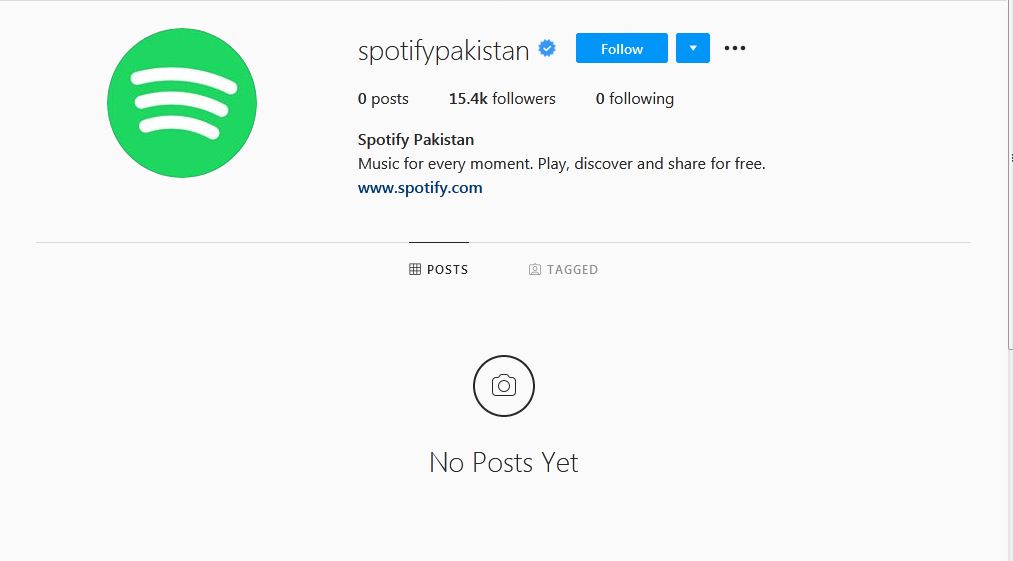Click the bio text about music
This screenshot has height=561, width=1013.
[561, 164]
